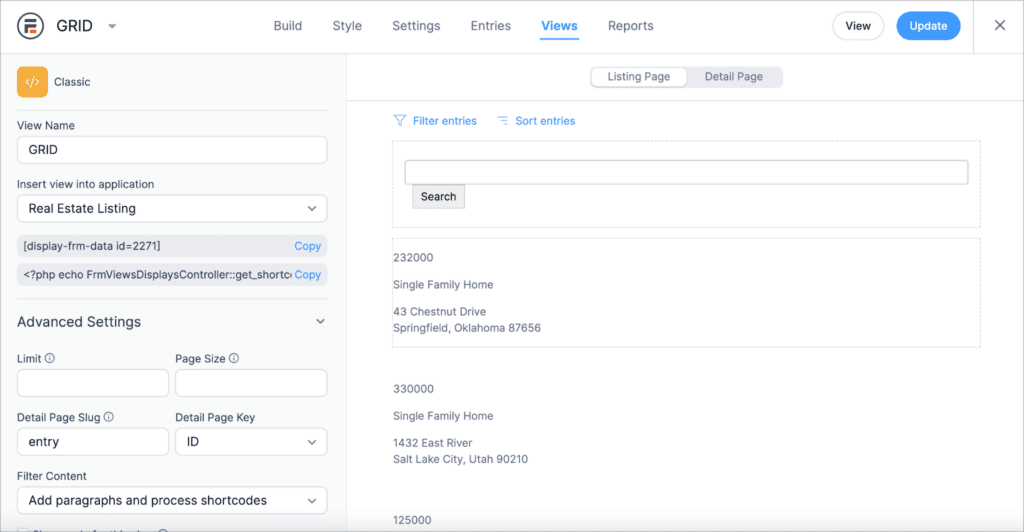
Task: Click the View button
Action: 857,26
